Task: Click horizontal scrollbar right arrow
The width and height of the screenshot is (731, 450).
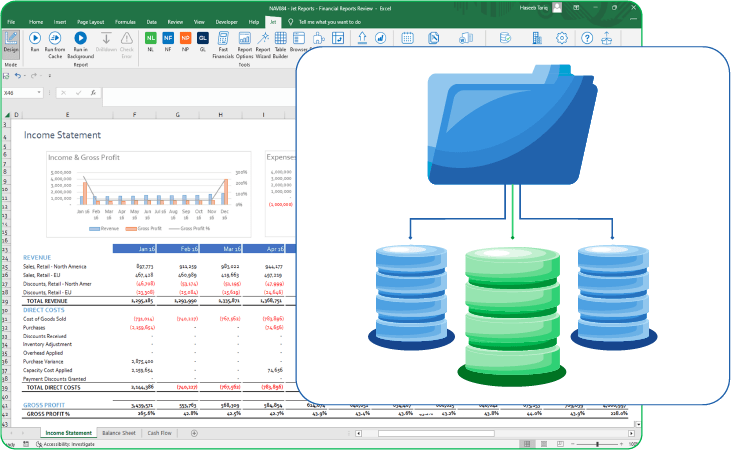Action: click(631, 433)
